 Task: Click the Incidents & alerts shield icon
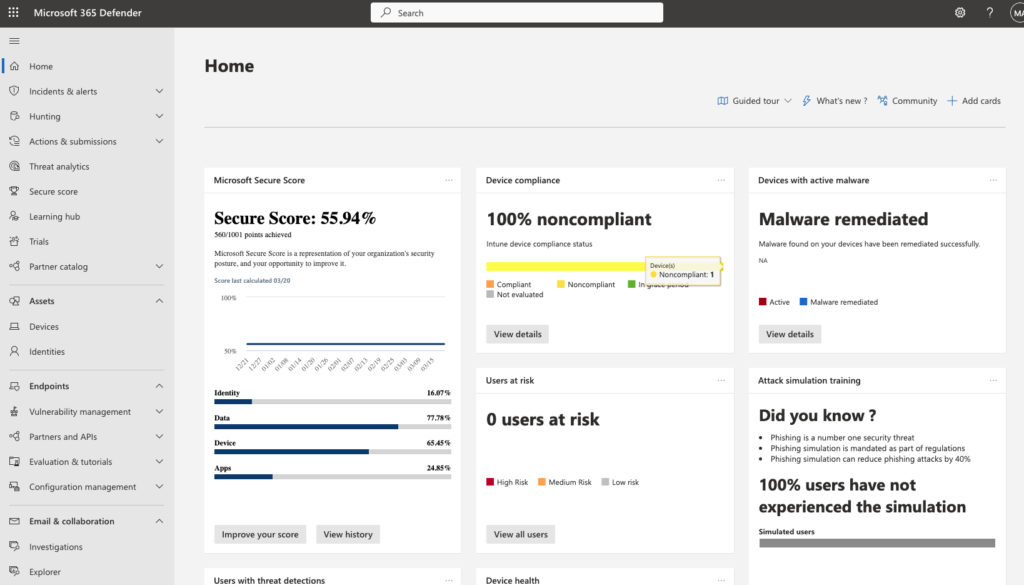click(14, 91)
